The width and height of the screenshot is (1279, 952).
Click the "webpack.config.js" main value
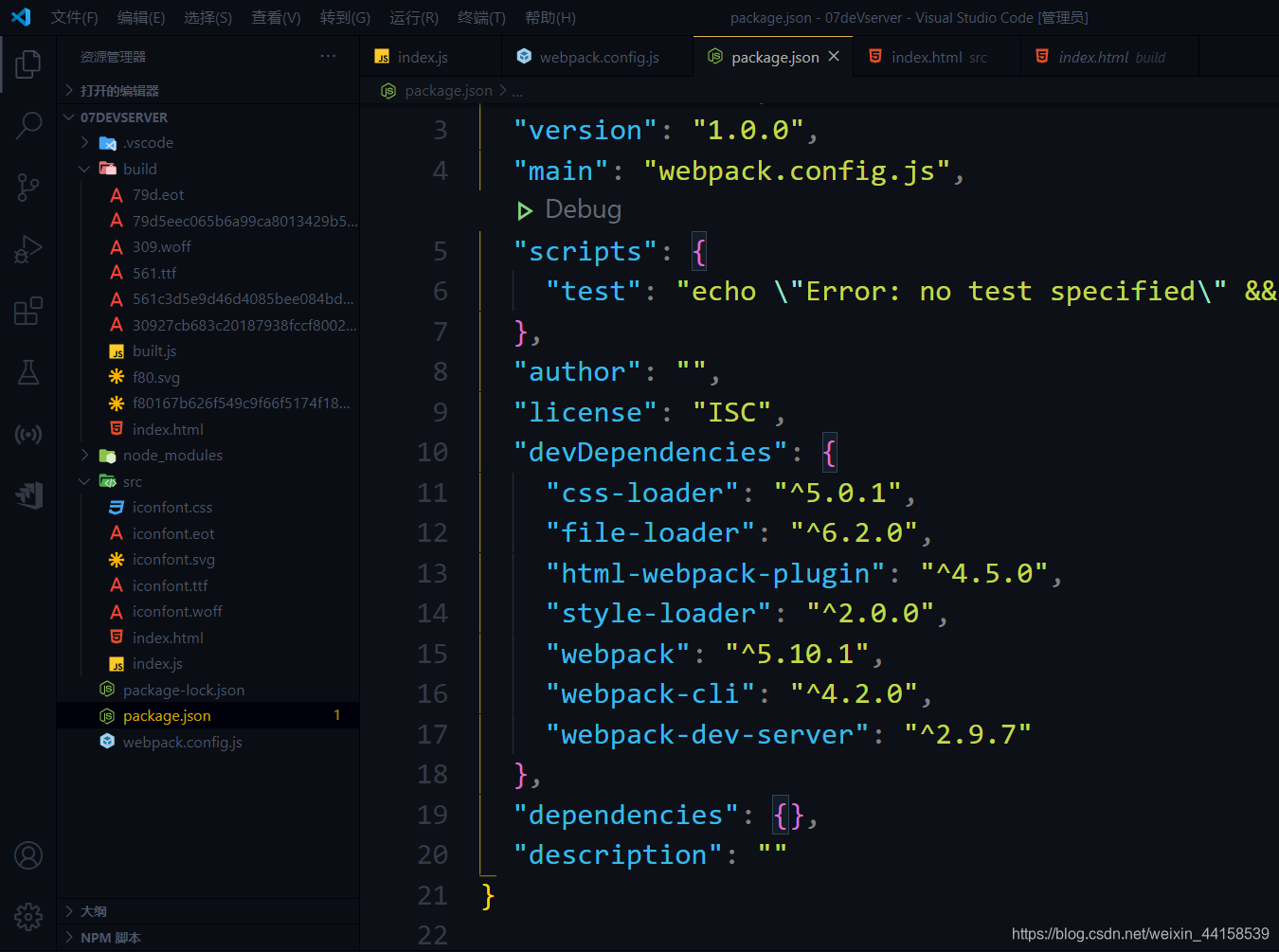(x=797, y=171)
